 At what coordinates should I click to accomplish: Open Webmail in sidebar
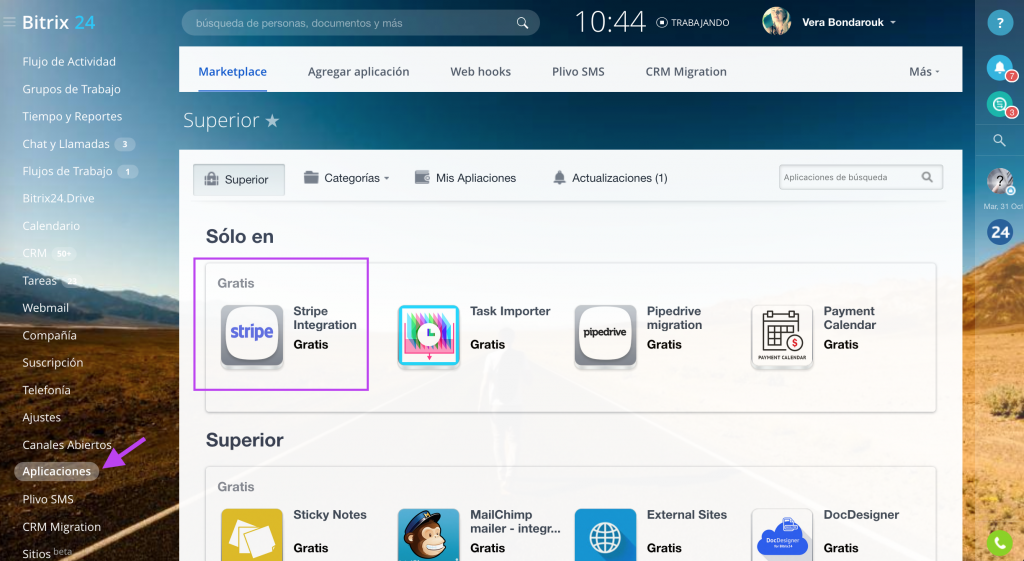click(45, 308)
